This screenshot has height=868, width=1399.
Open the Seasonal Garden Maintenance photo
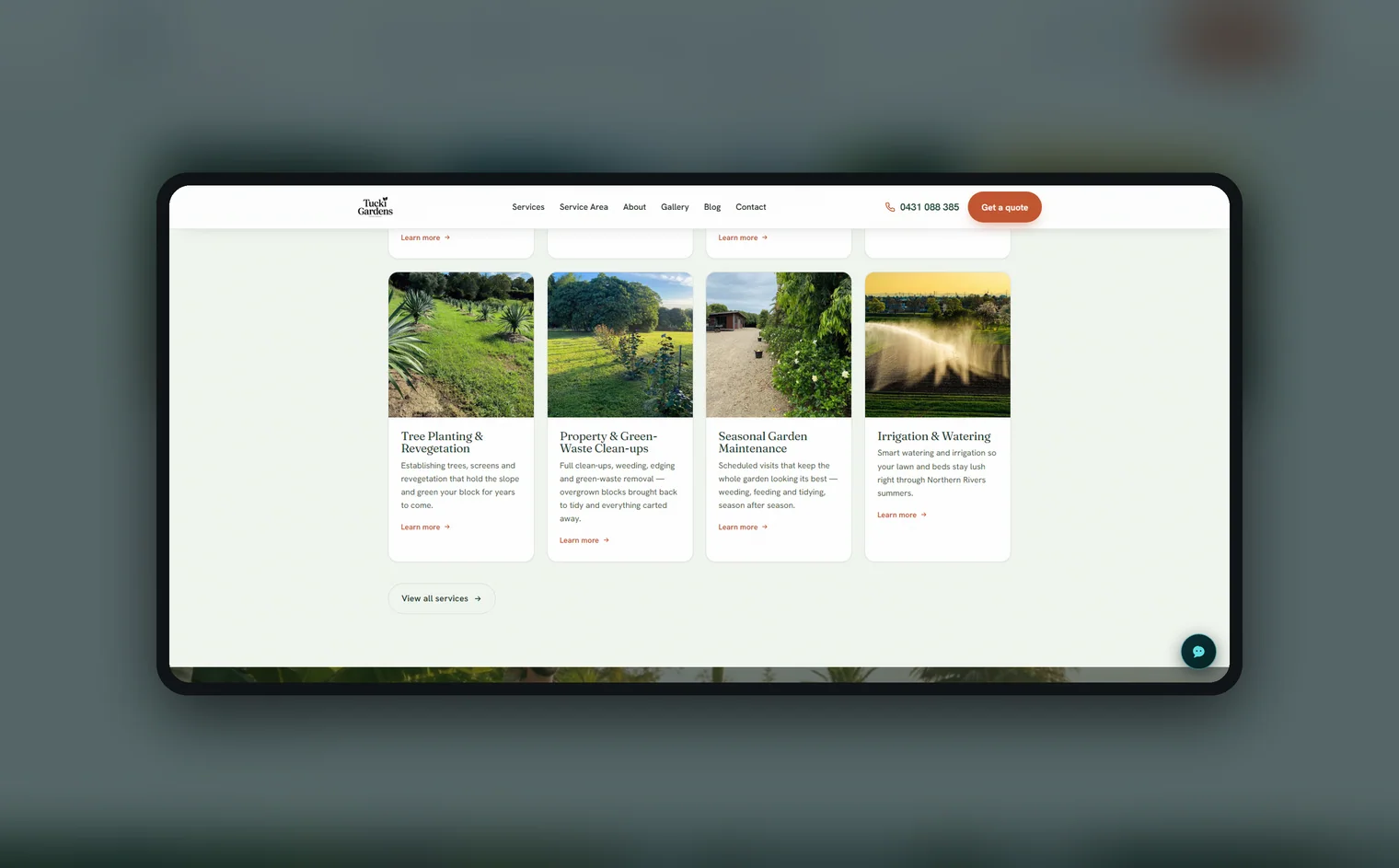pyautogui.click(x=779, y=344)
